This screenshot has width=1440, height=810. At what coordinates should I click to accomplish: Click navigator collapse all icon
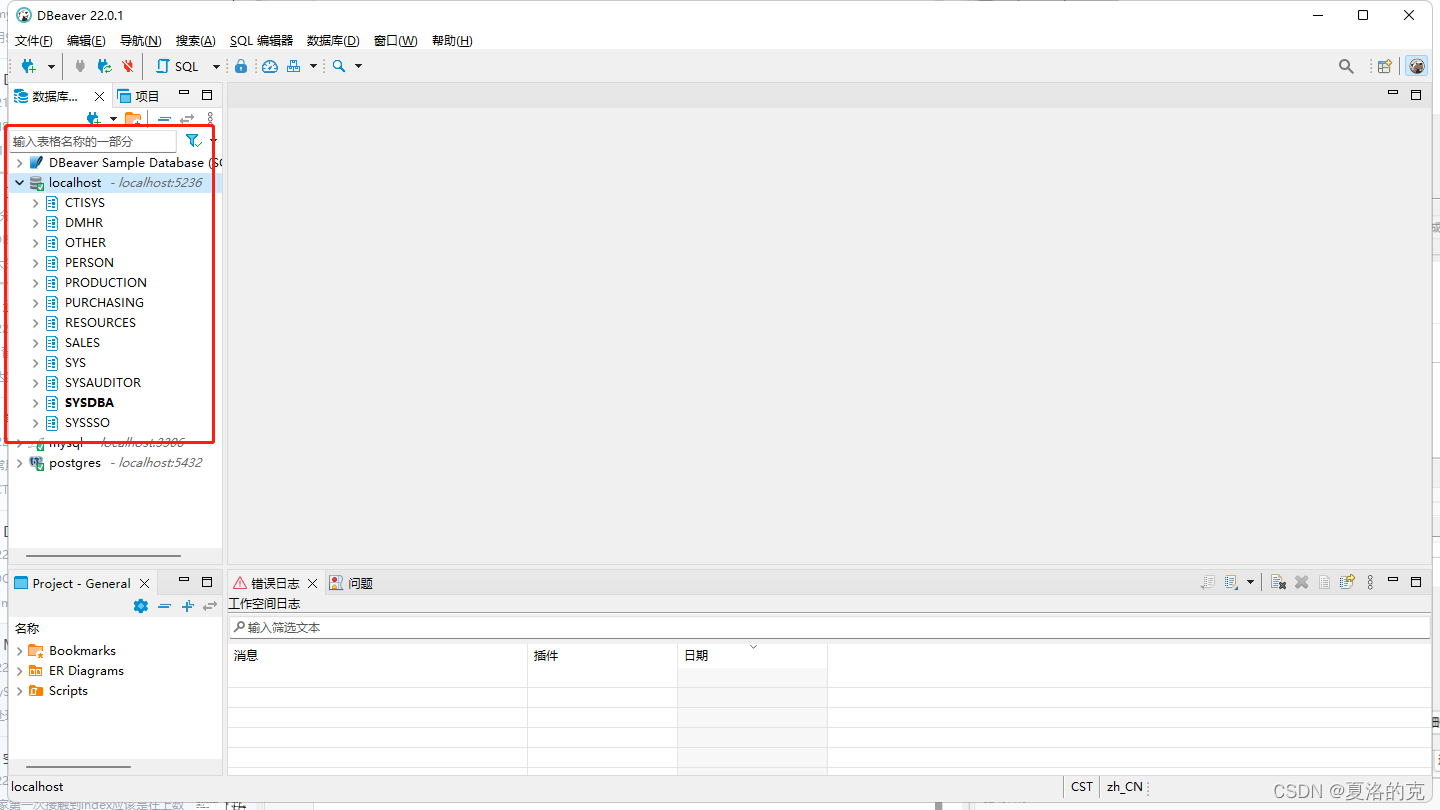[x=164, y=118]
